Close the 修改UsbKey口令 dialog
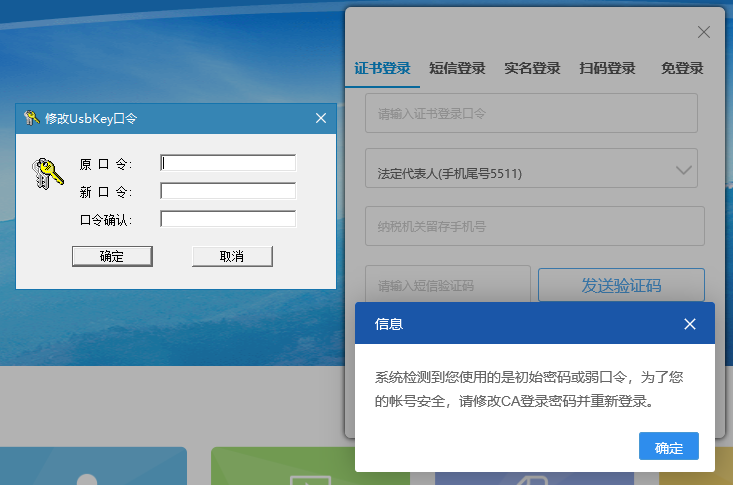Image resolution: width=733 pixels, height=485 pixels. pos(321,118)
